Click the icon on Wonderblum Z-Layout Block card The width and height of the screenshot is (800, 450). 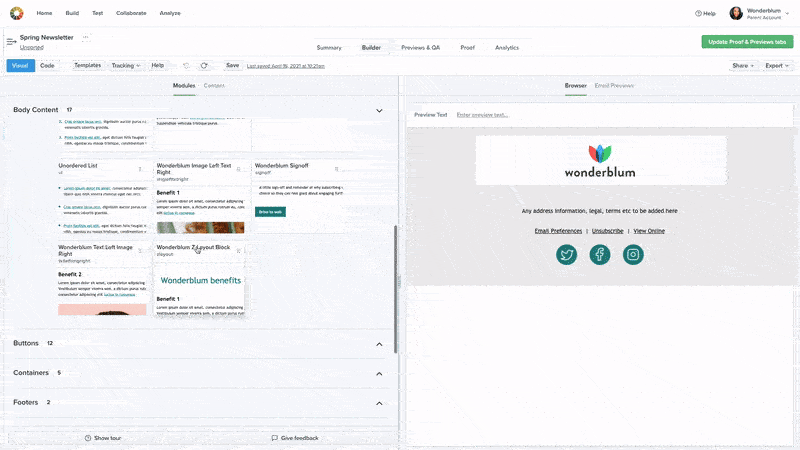238,251
